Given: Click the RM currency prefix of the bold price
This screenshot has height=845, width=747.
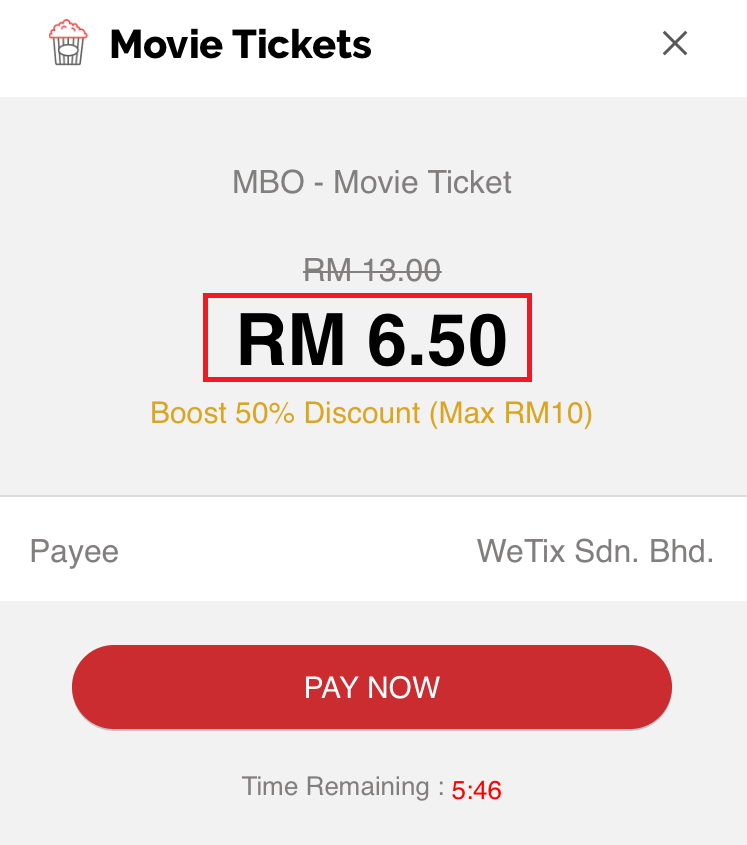Looking at the screenshot, I should pos(291,340).
